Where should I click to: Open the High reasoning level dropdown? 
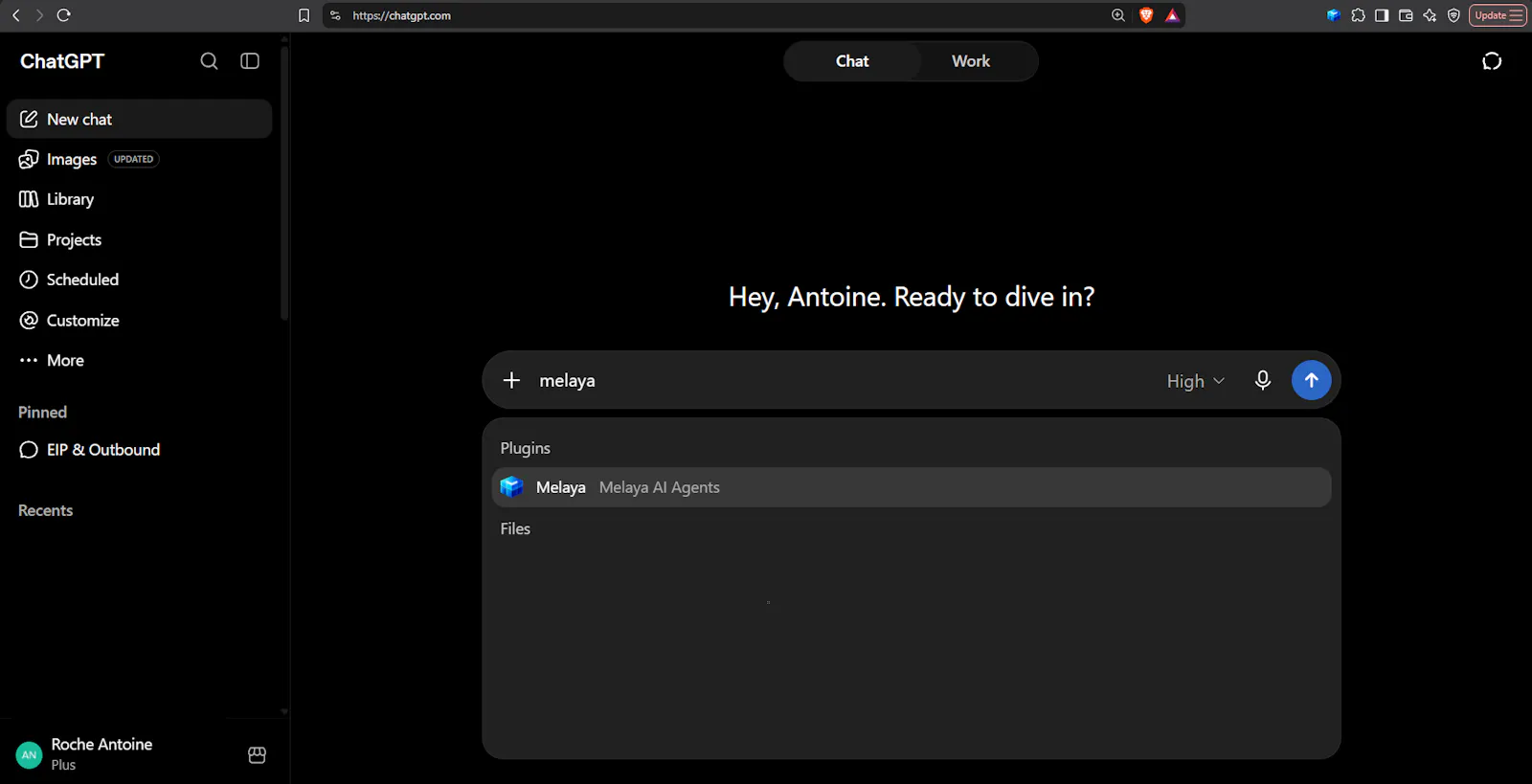click(1195, 381)
